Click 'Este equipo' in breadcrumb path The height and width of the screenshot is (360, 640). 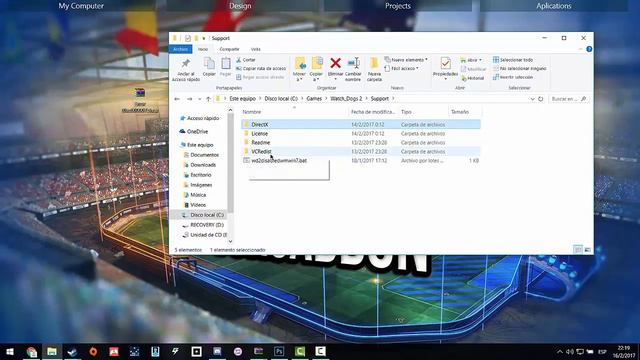pyautogui.click(x=242, y=99)
